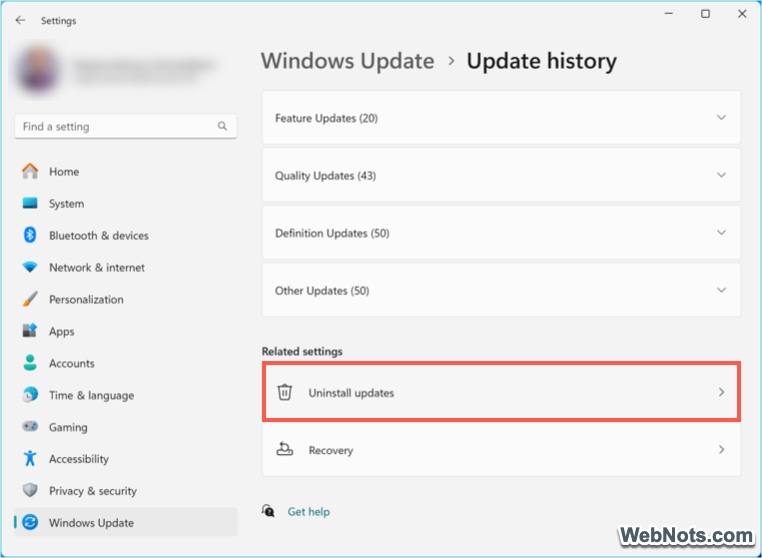Select Apps in the sidebar

coord(125,331)
